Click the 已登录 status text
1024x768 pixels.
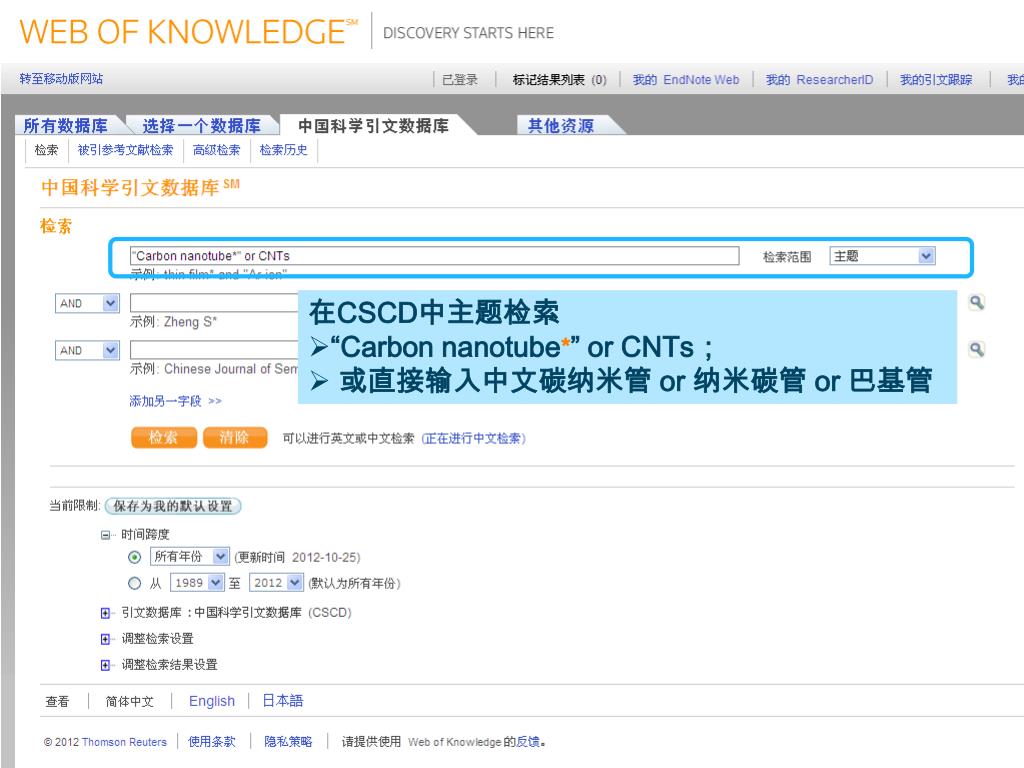click(460, 80)
